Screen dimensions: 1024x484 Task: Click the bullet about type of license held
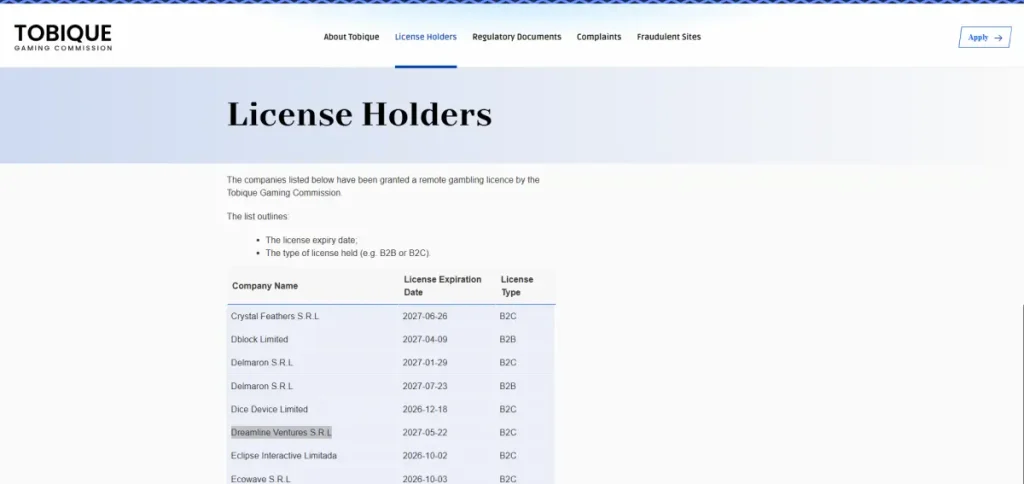coord(348,253)
